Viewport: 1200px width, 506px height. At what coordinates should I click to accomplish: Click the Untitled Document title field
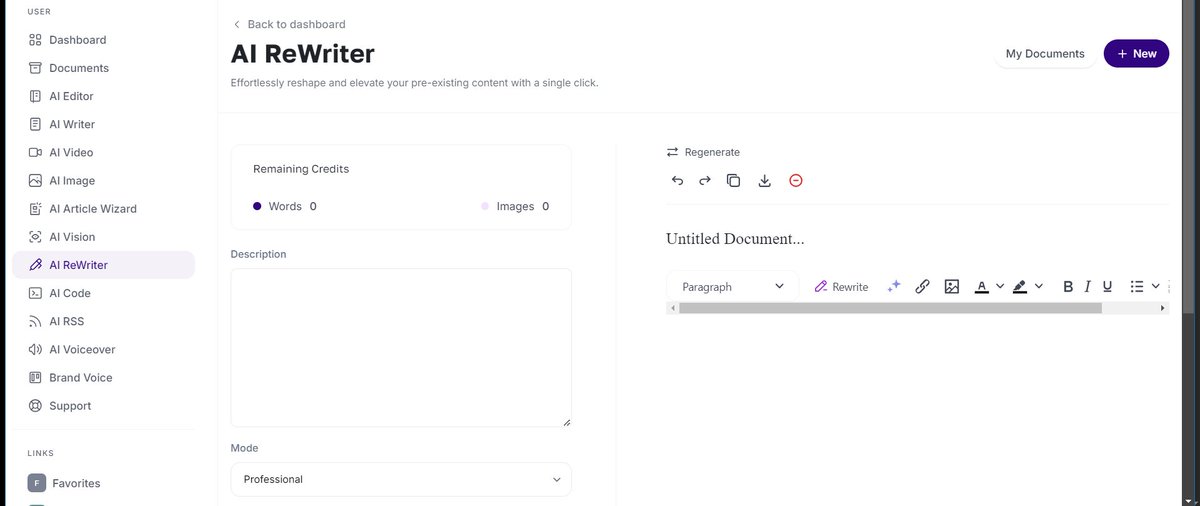click(735, 239)
